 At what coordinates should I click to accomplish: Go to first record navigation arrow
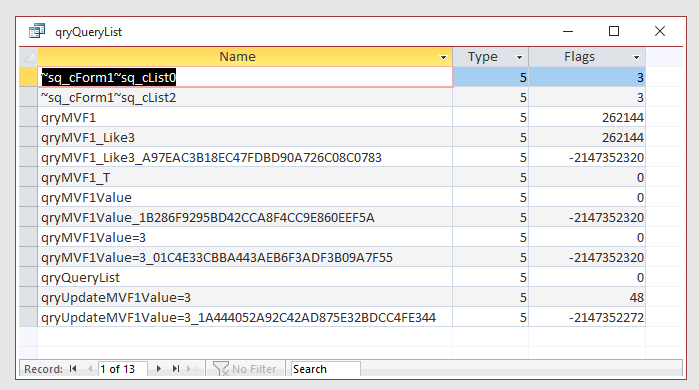click(73, 369)
